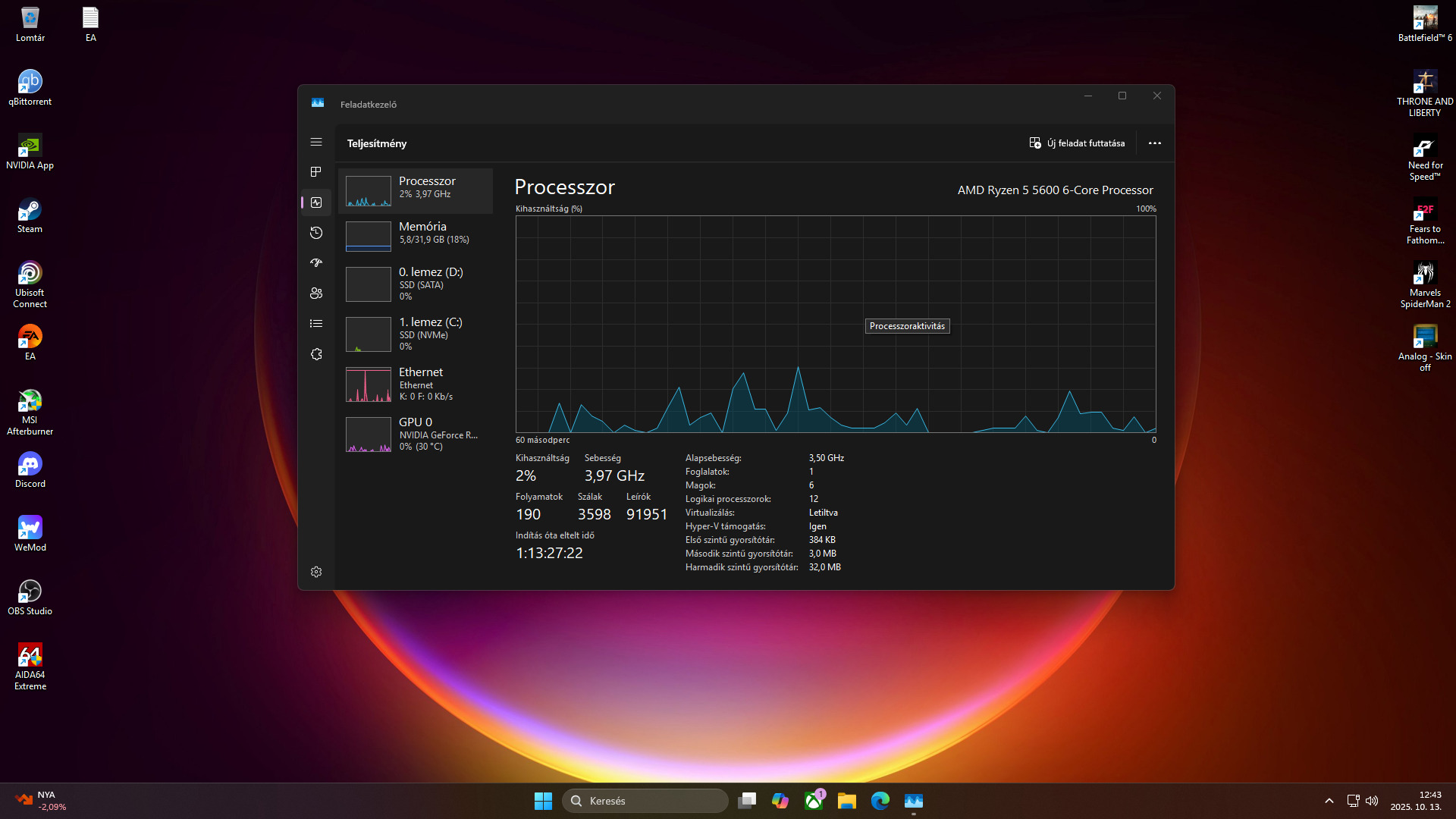The width and height of the screenshot is (1456, 819).
Task: Select the GPU 0 performance entry
Action: tap(416, 434)
